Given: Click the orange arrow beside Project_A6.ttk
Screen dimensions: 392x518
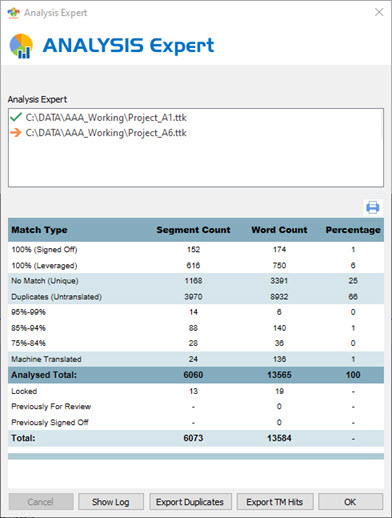Looking at the screenshot, I should click(x=16, y=133).
